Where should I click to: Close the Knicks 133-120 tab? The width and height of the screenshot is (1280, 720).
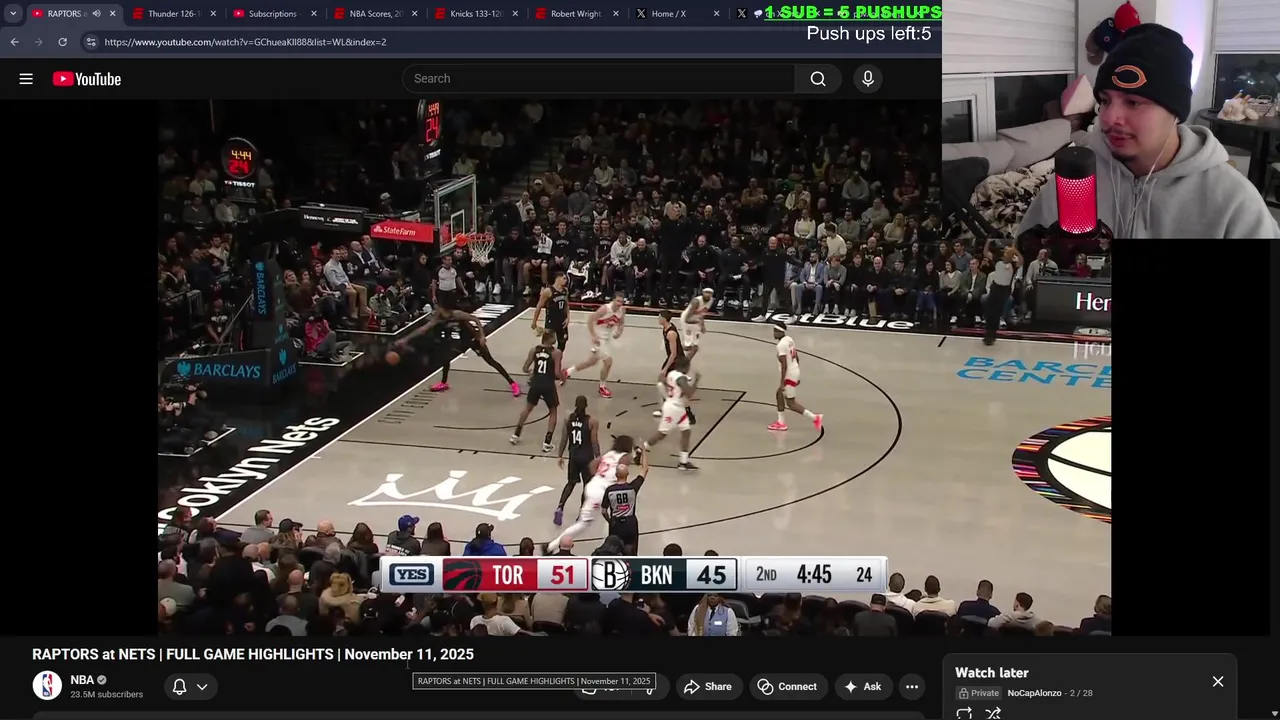click(516, 14)
